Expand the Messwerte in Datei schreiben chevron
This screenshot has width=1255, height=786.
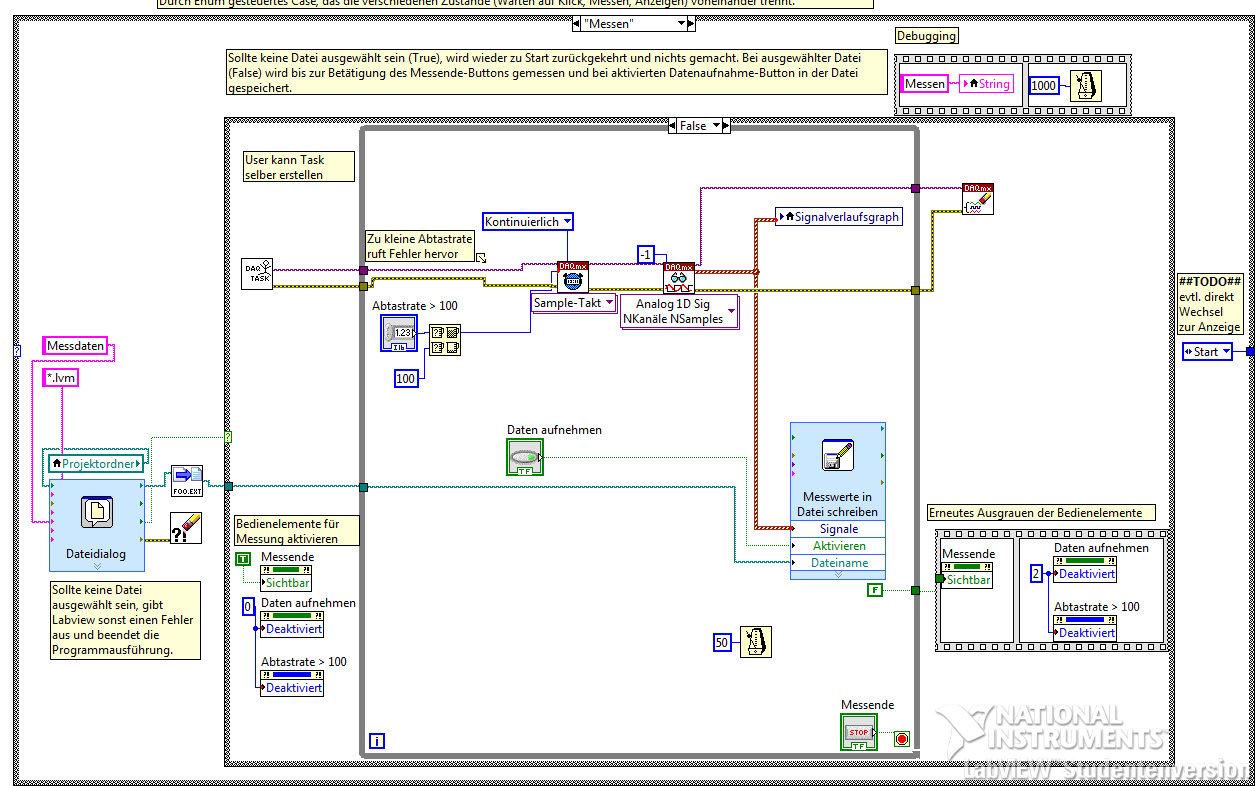click(838, 575)
